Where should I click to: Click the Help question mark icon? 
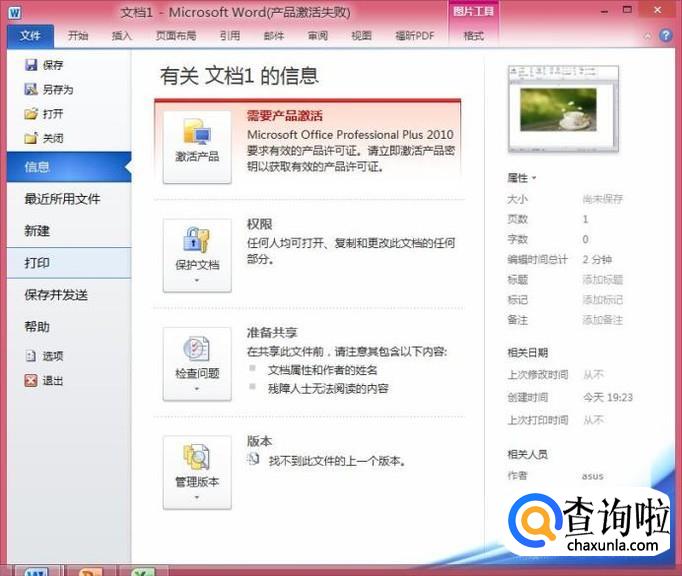coord(666,35)
